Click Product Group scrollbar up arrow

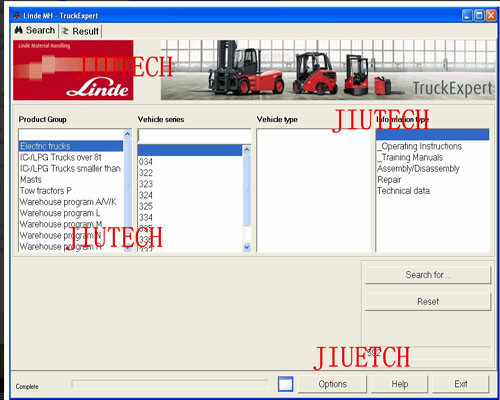(127, 134)
